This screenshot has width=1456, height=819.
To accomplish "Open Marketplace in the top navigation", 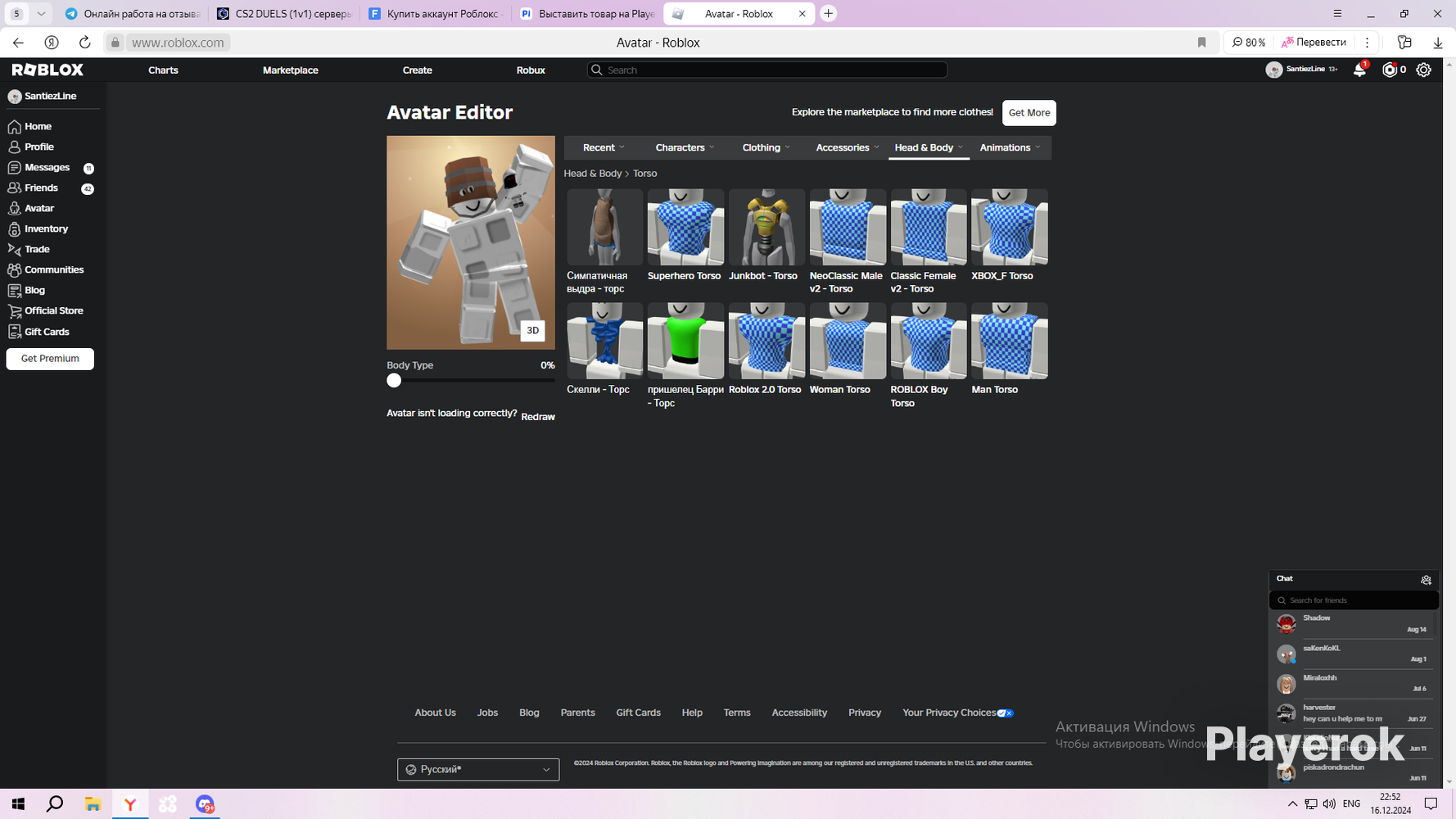I will [291, 70].
